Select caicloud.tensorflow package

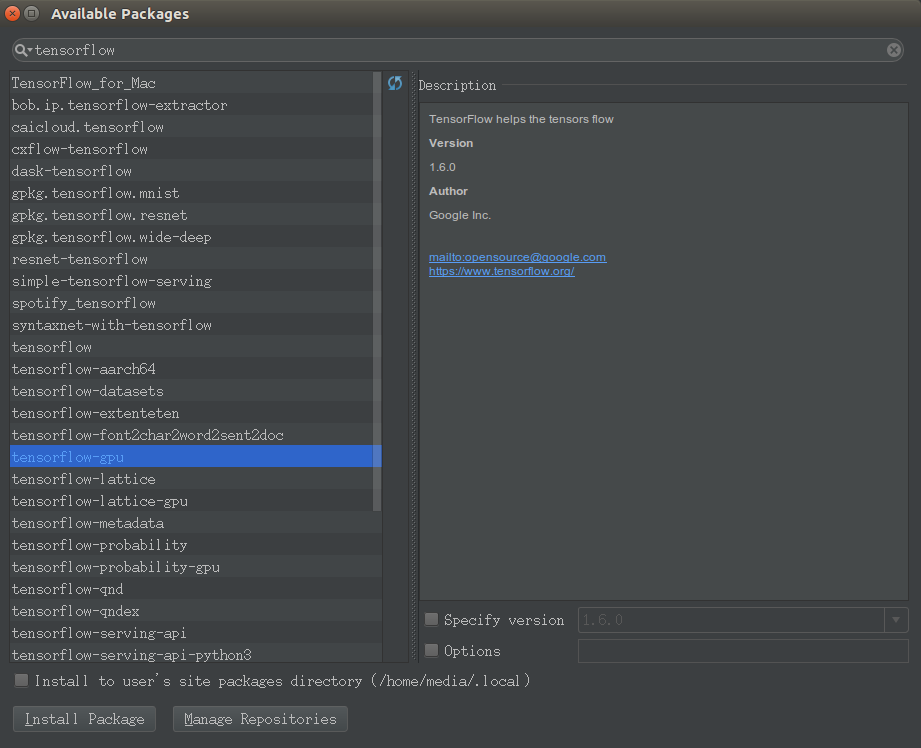pos(191,127)
